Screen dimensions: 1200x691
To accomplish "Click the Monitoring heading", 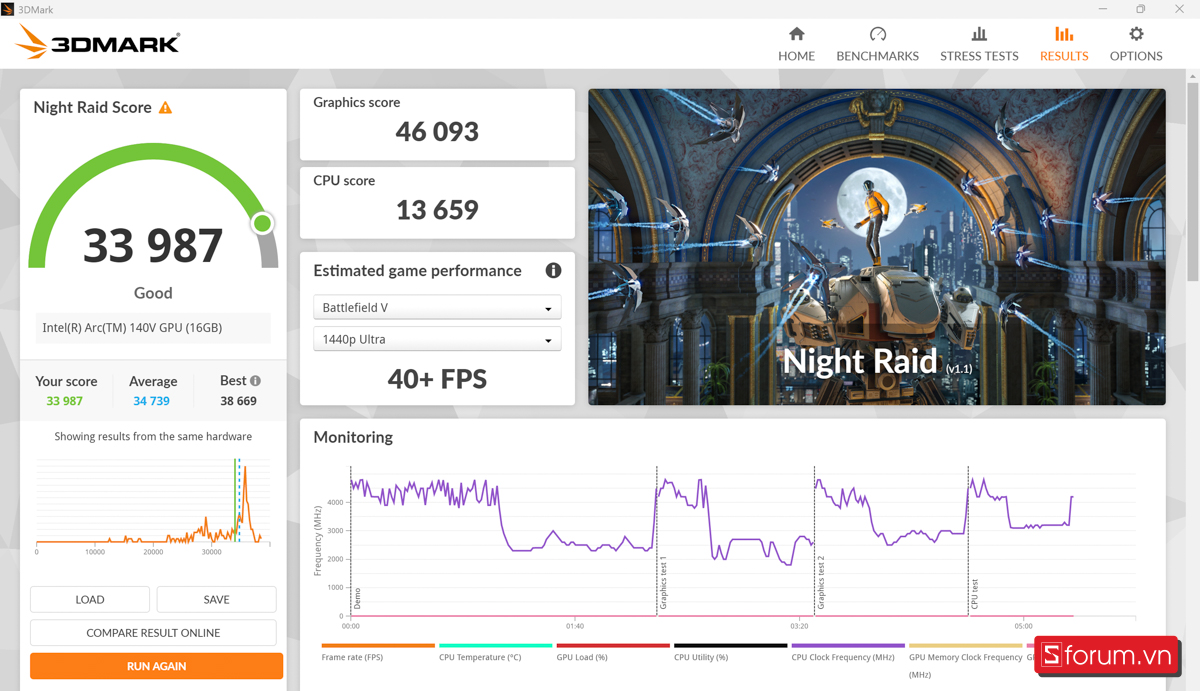I will click(353, 437).
